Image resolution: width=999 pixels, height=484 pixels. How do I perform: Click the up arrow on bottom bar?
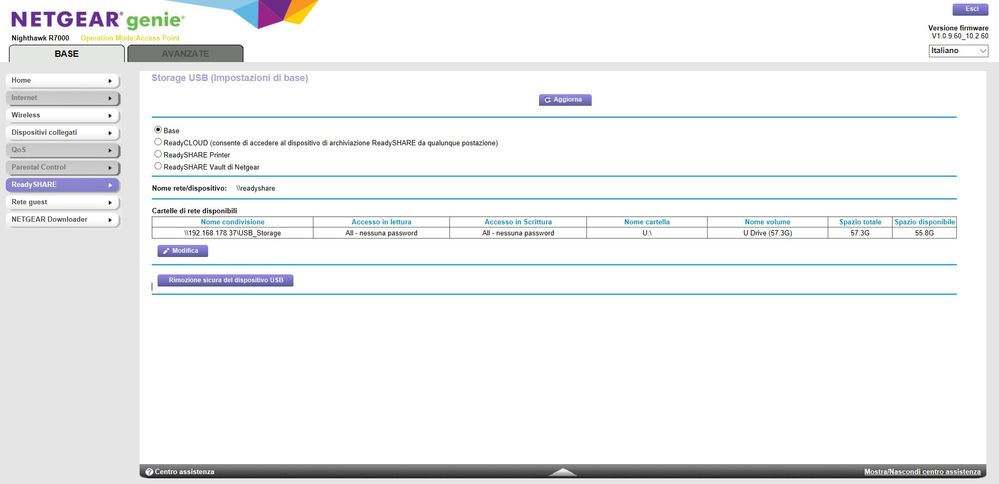tap(563, 472)
